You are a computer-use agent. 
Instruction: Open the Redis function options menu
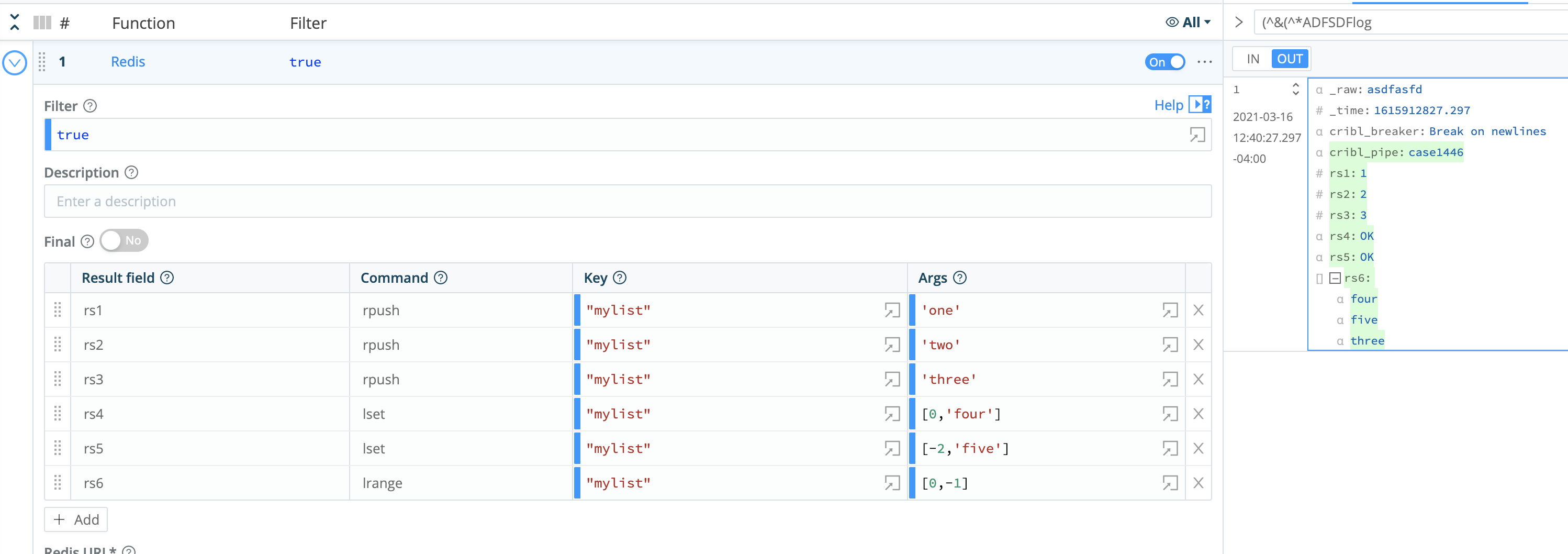(1204, 61)
